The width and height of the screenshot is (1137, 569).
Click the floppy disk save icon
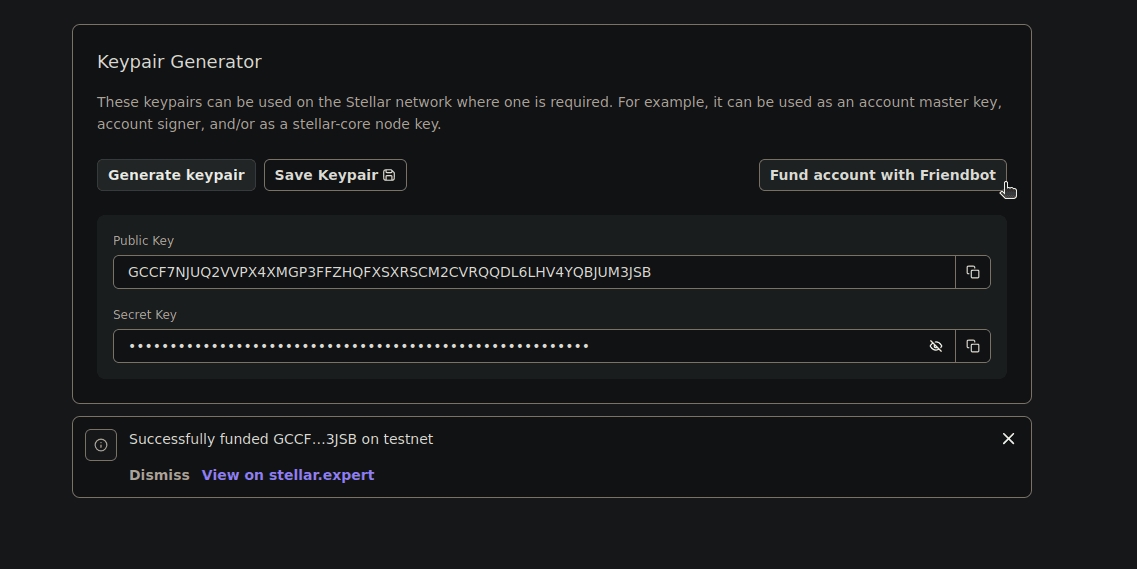[389, 175]
